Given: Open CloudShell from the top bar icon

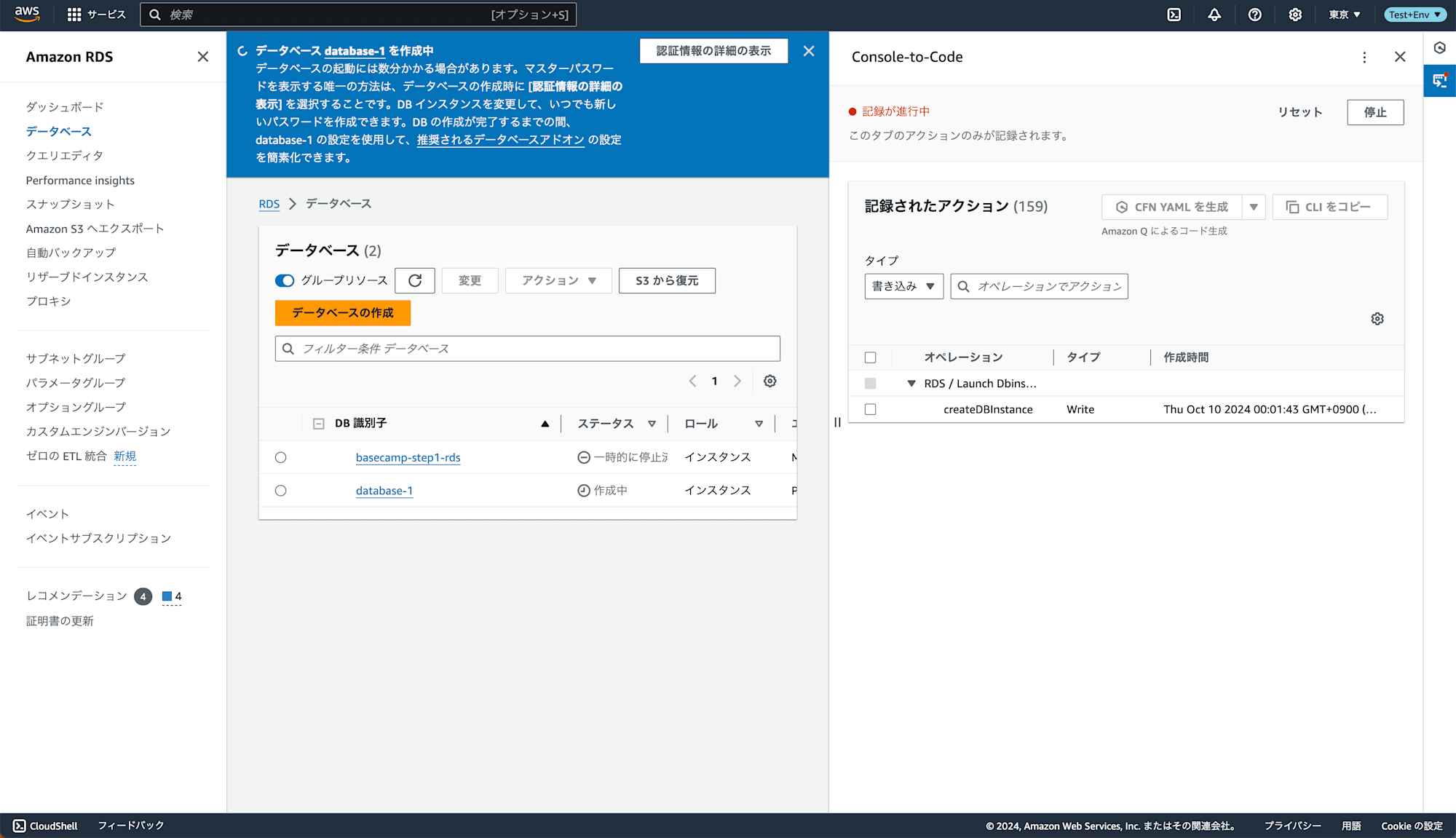Looking at the screenshot, I should pos(1174,15).
